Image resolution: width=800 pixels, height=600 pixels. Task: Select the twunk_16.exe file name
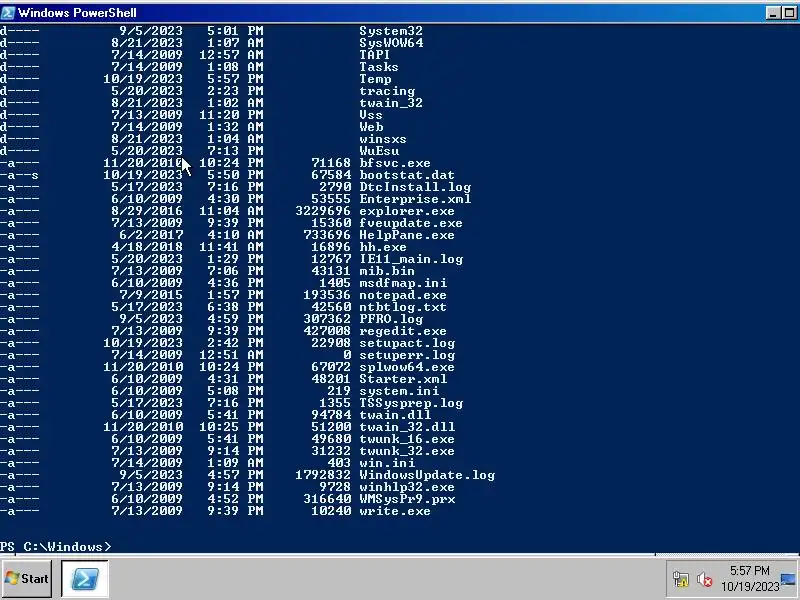pyautogui.click(x=407, y=439)
